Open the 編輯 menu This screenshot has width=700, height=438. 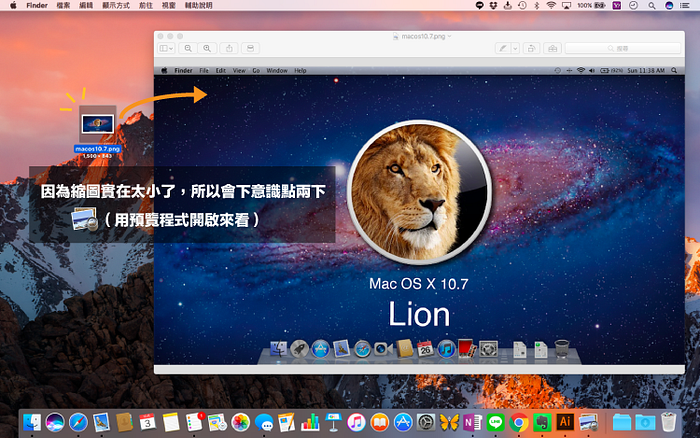point(86,5)
